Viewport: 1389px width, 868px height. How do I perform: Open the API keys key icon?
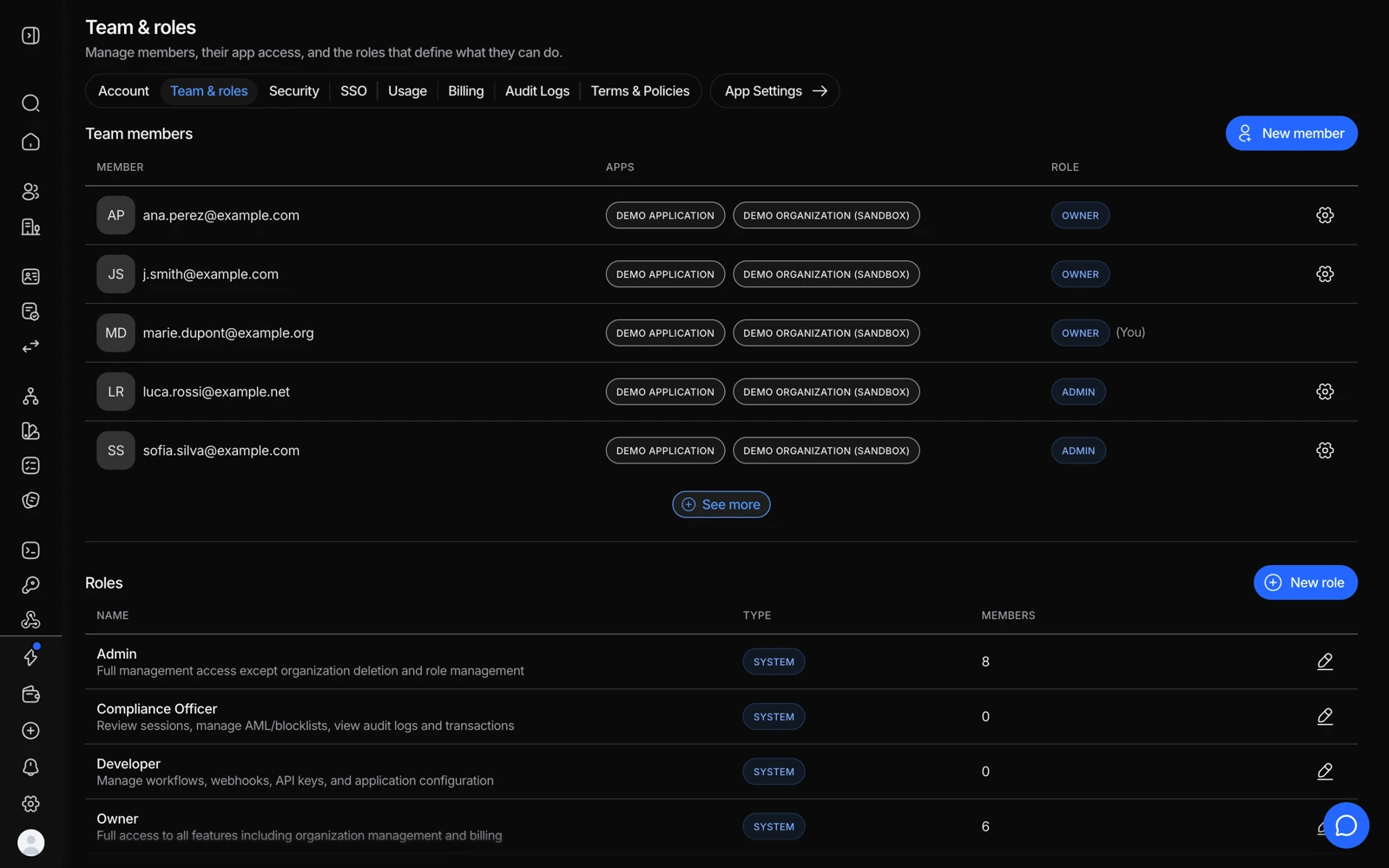(x=30, y=585)
